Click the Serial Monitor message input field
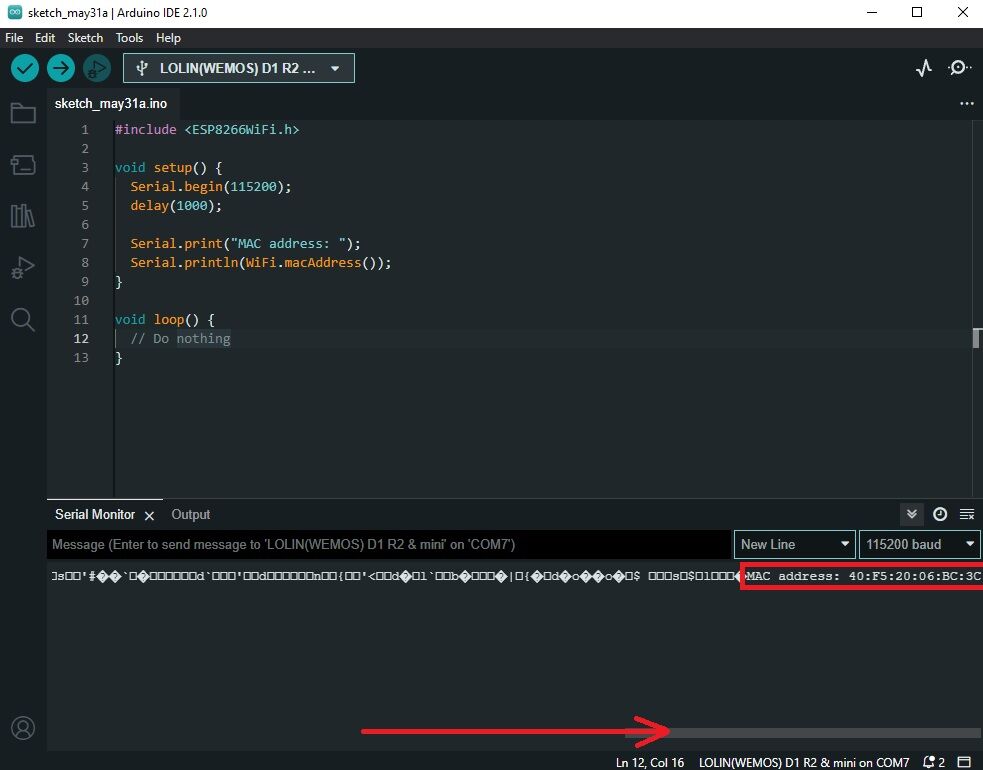Screen dimensions: 983x770 (390, 544)
